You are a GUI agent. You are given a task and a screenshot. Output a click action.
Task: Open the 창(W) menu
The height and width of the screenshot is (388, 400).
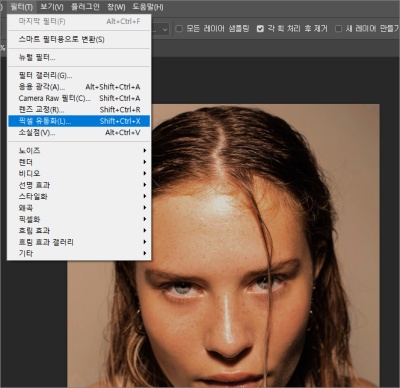tap(116, 7)
